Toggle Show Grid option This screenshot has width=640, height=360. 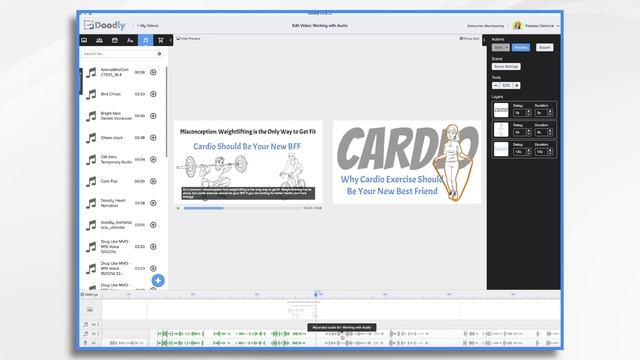coord(469,38)
